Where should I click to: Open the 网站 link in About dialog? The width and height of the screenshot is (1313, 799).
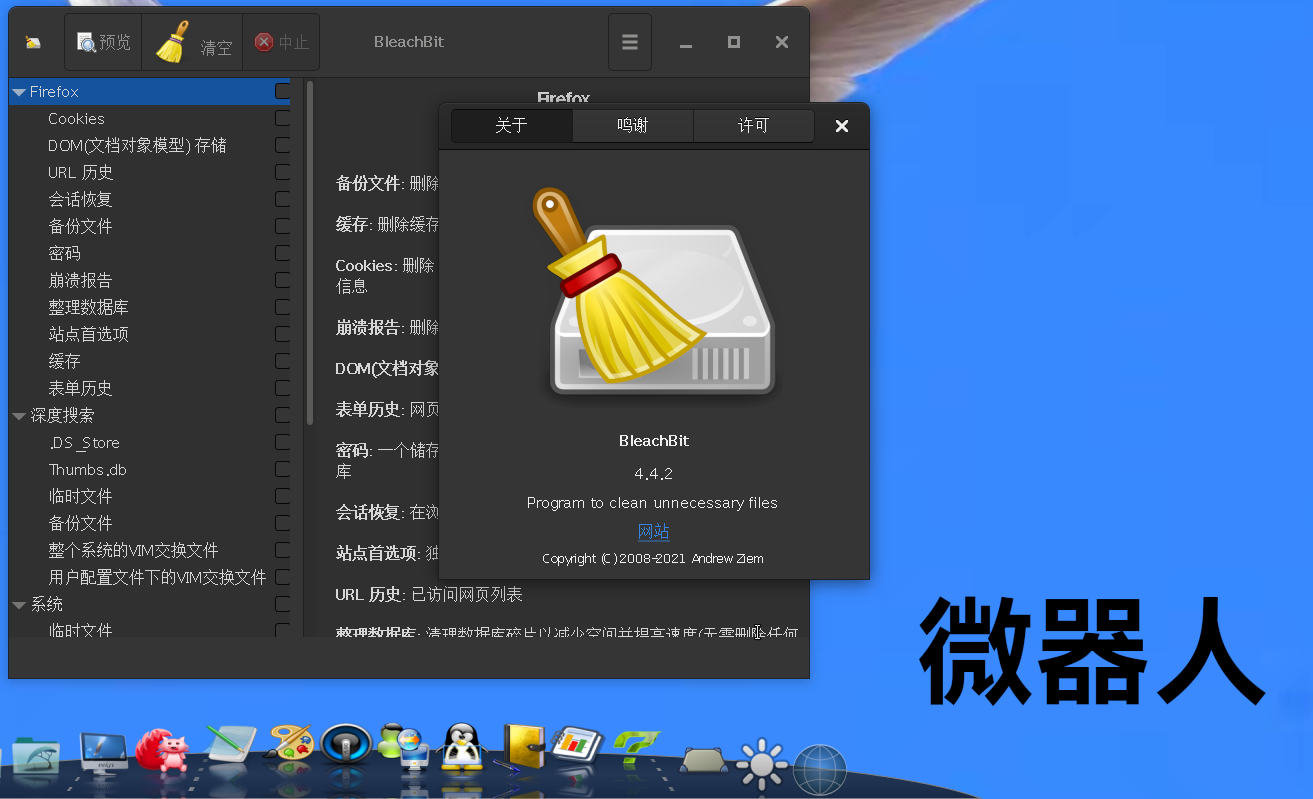pyautogui.click(x=653, y=532)
